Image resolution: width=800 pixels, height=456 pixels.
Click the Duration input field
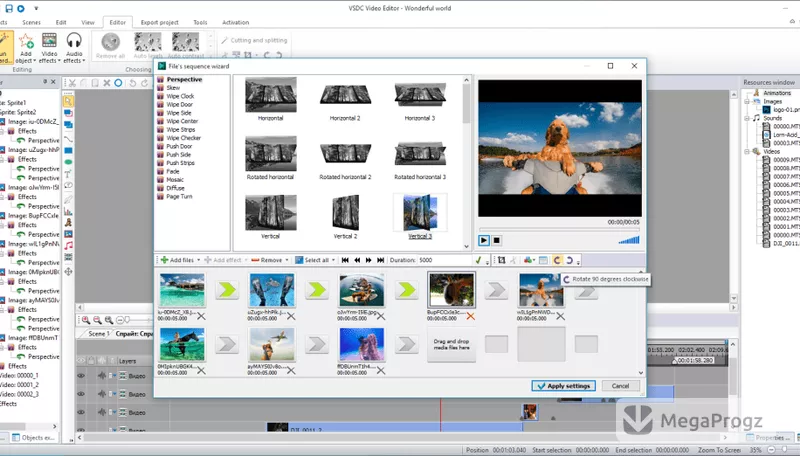pyautogui.click(x=444, y=260)
